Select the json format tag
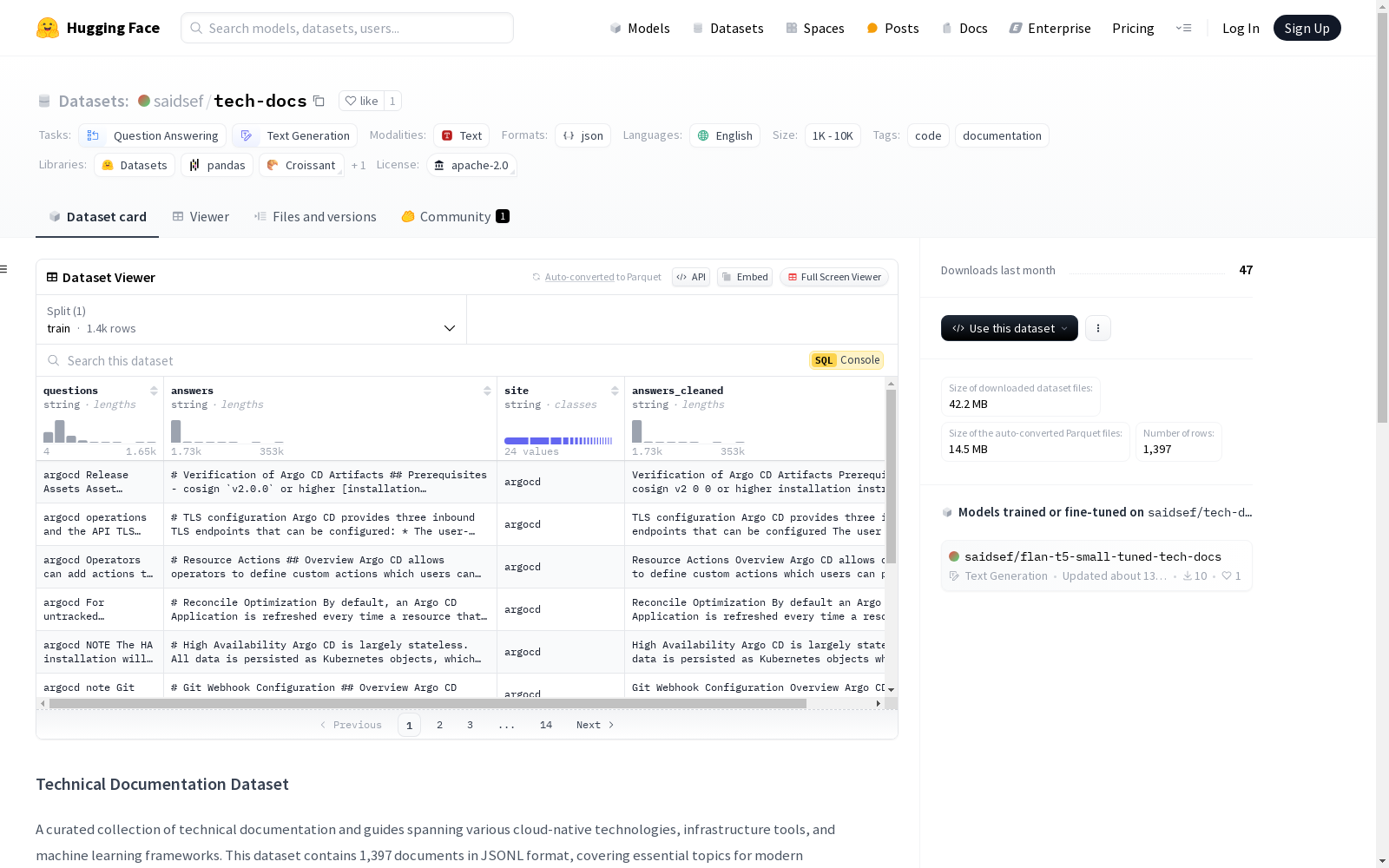1389x868 pixels. 583,135
